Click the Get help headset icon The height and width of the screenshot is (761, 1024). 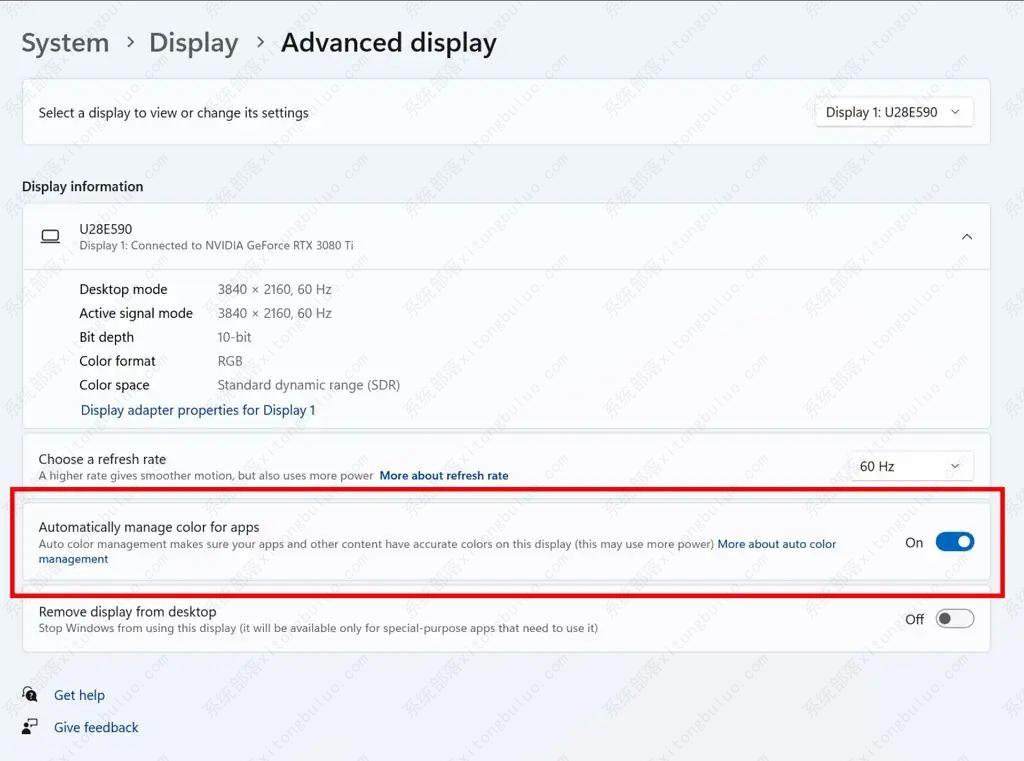click(x=30, y=695)
